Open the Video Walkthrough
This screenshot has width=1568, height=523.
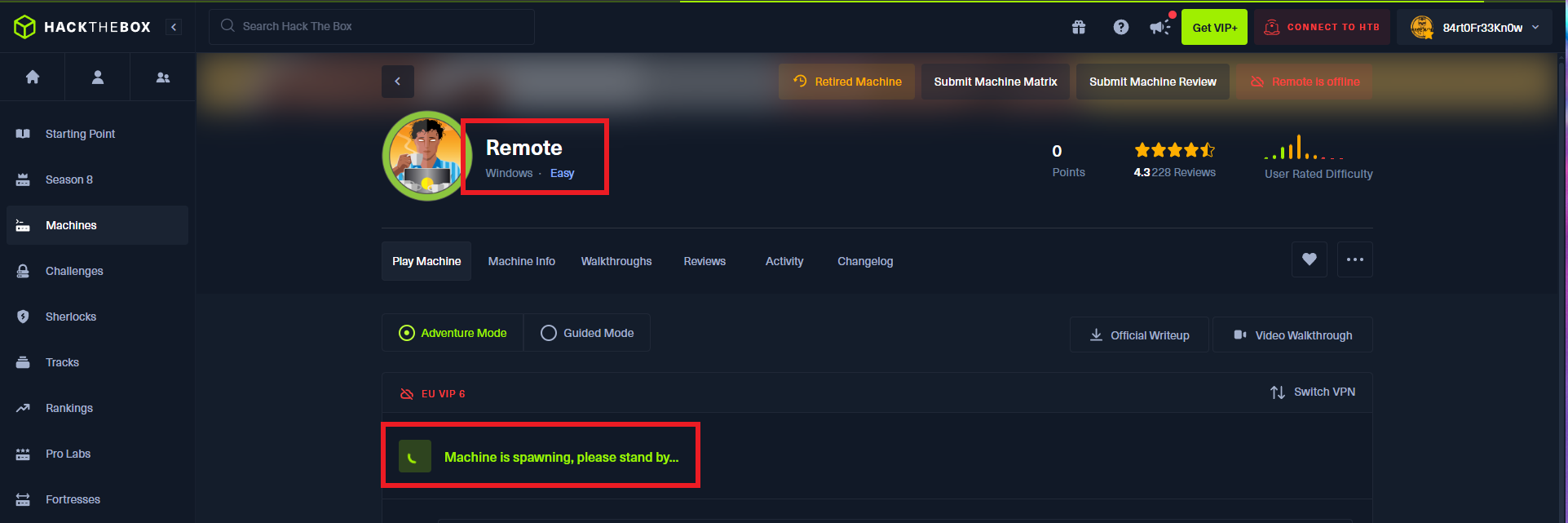[1292, 335]
